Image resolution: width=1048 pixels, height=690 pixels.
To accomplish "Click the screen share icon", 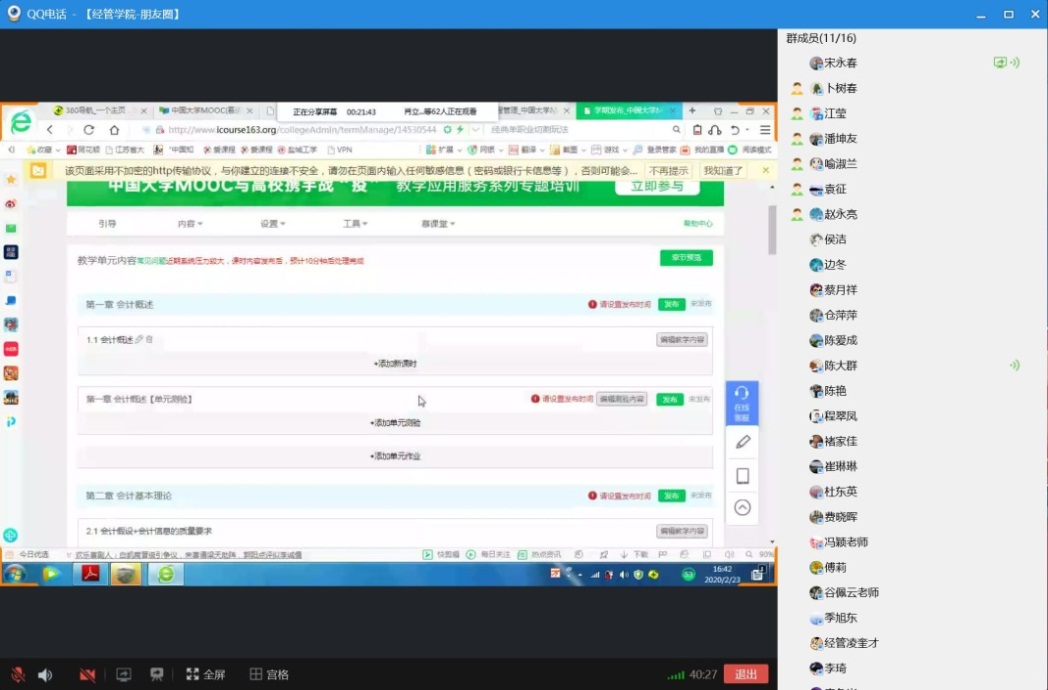I will (124, 675).
